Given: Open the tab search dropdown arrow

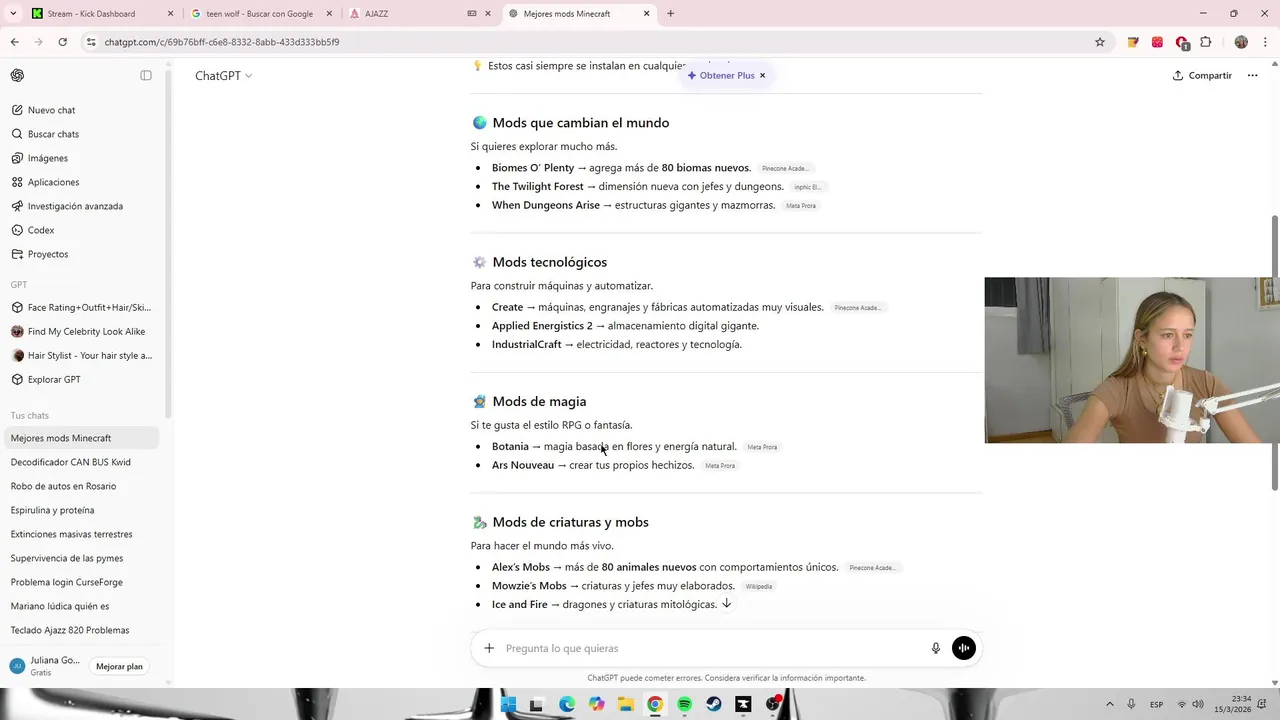Looking at the screenshot, I should coord(13,14).
